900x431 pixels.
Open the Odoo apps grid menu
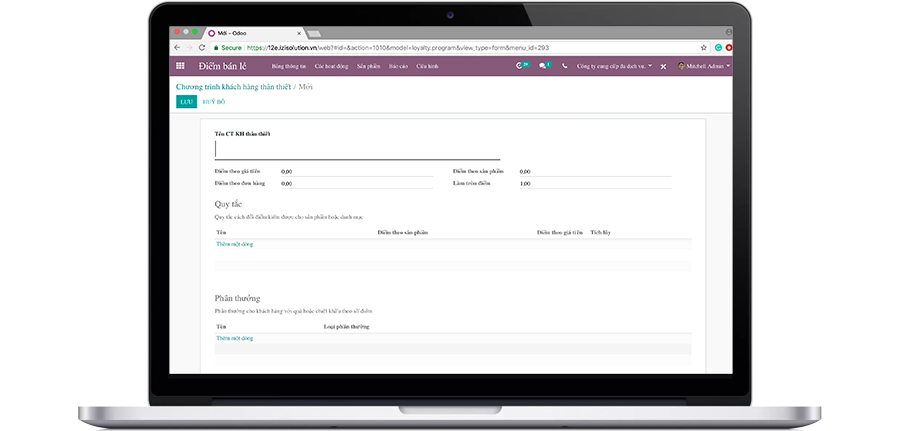pos(180,66)
